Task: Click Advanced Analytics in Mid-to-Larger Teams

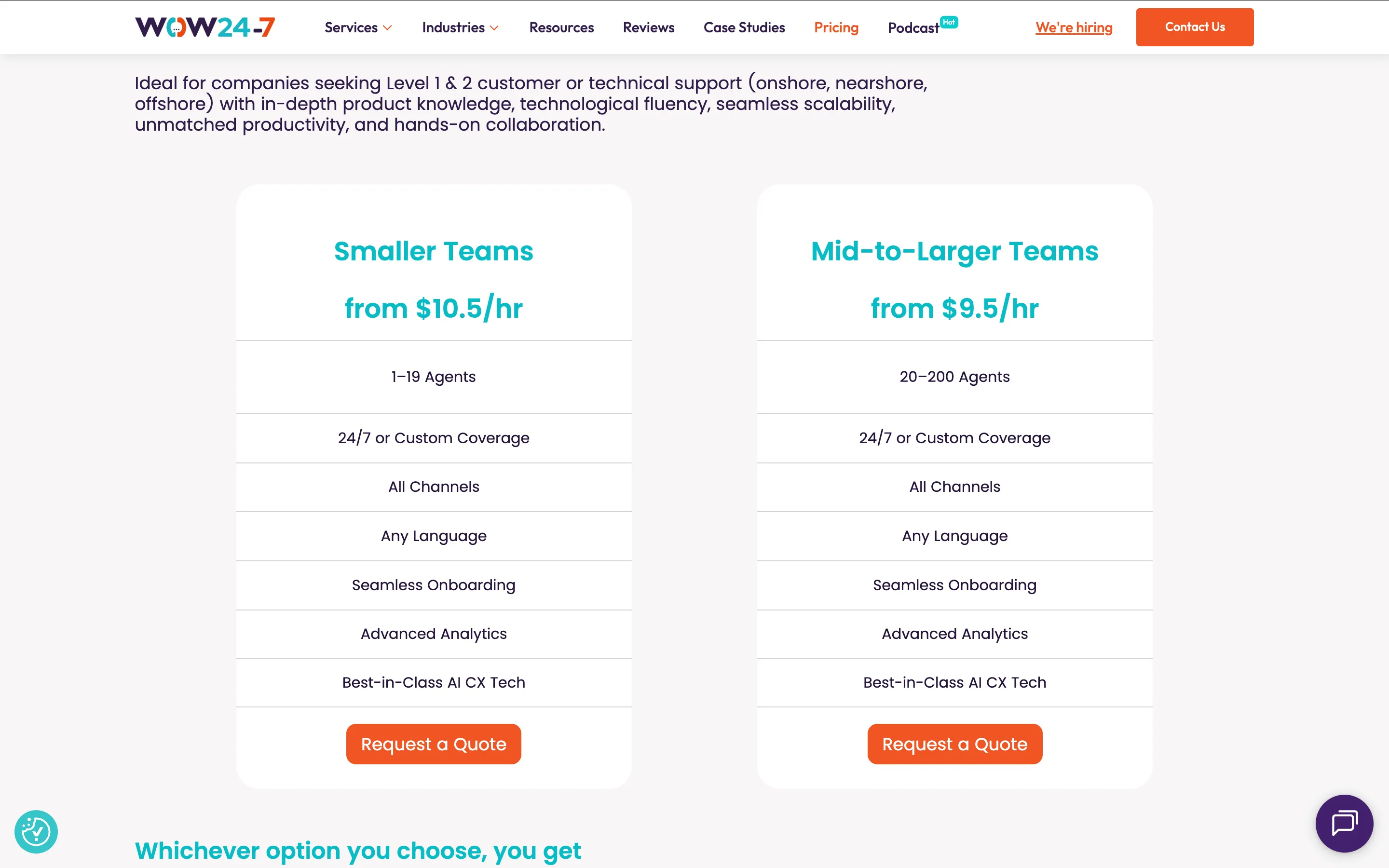Action: pos(954,634)
